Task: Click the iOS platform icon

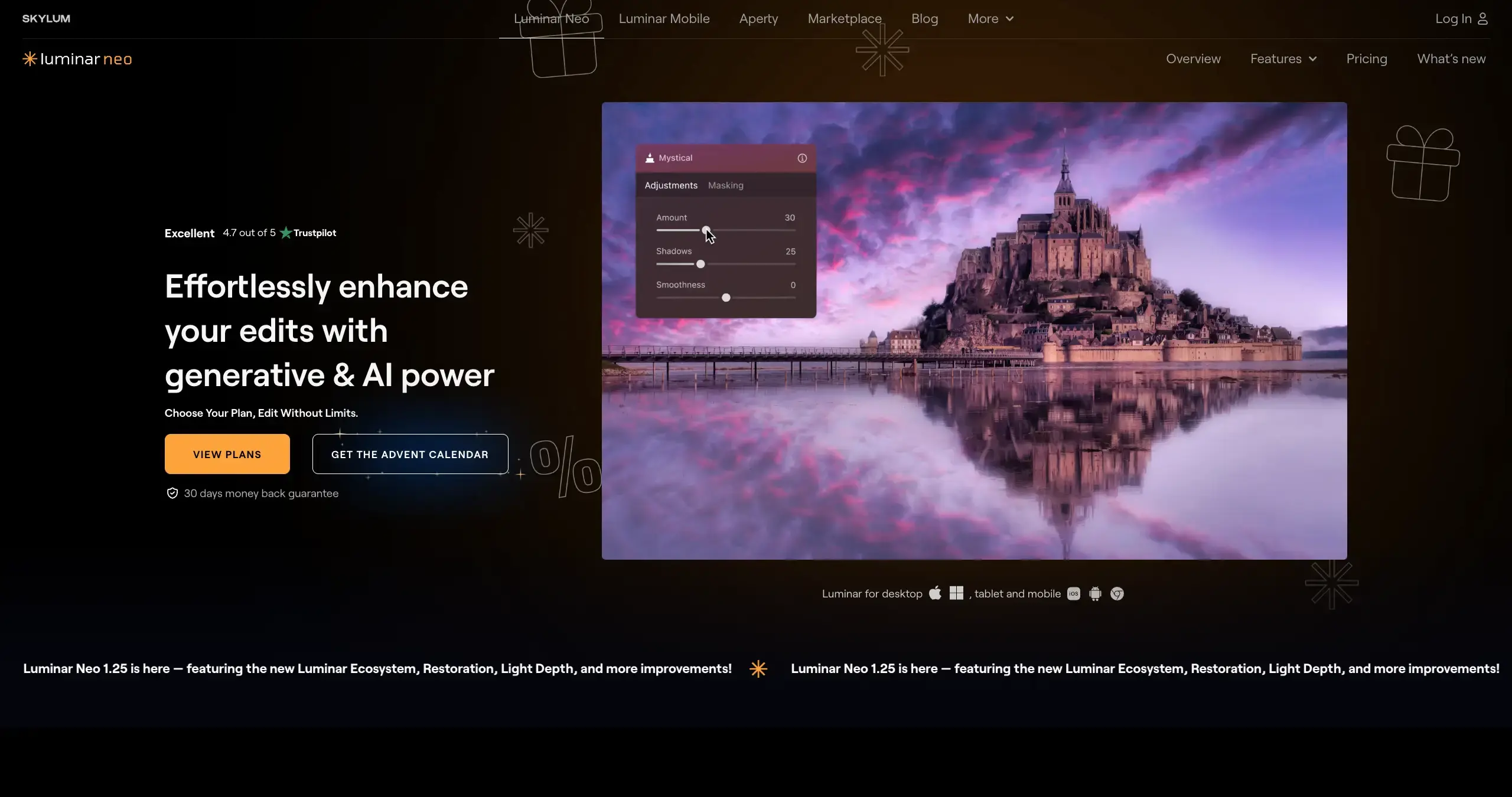Action: [1074, 594]
